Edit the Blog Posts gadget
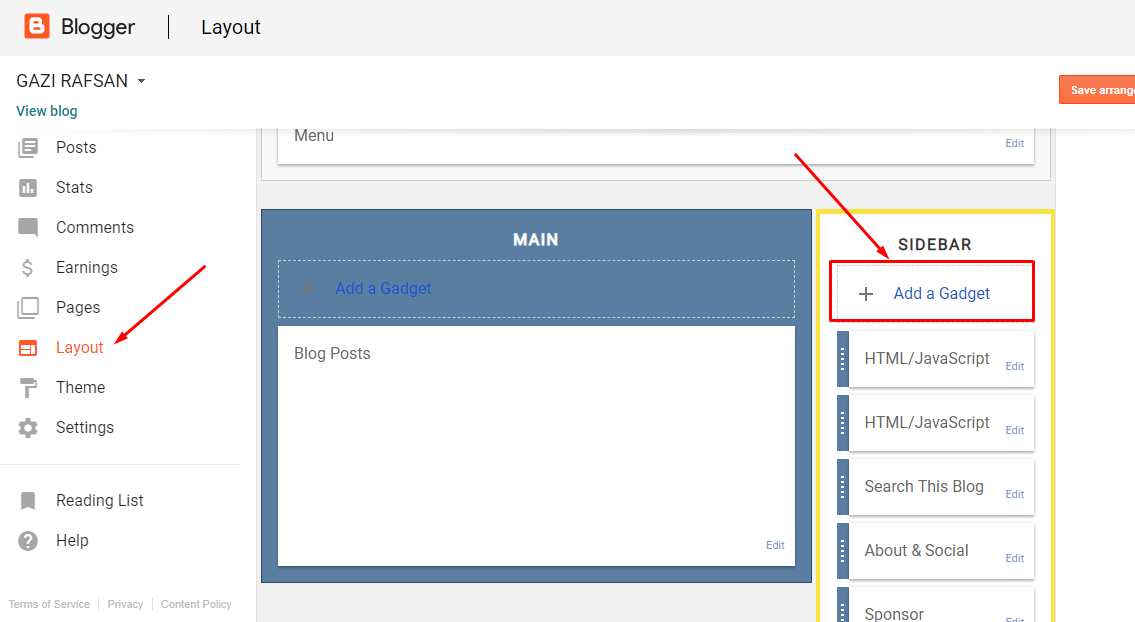 [775, 545]
